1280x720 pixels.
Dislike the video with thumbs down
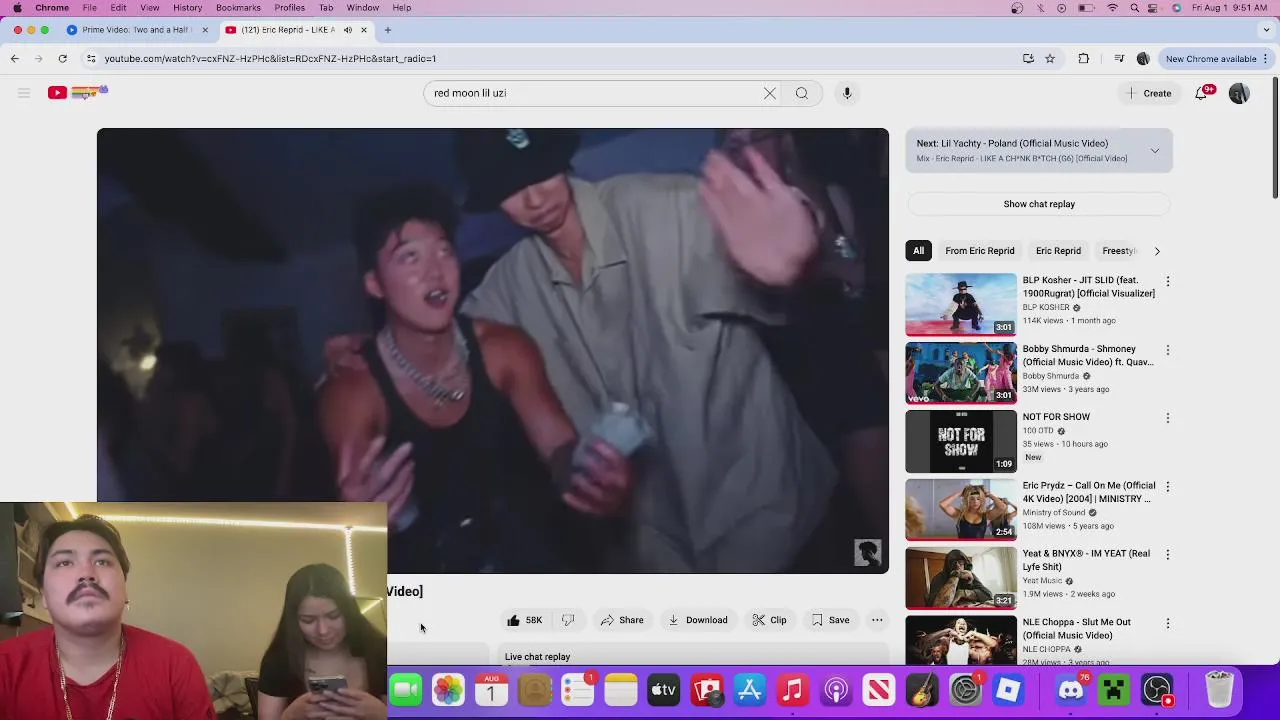568,620
